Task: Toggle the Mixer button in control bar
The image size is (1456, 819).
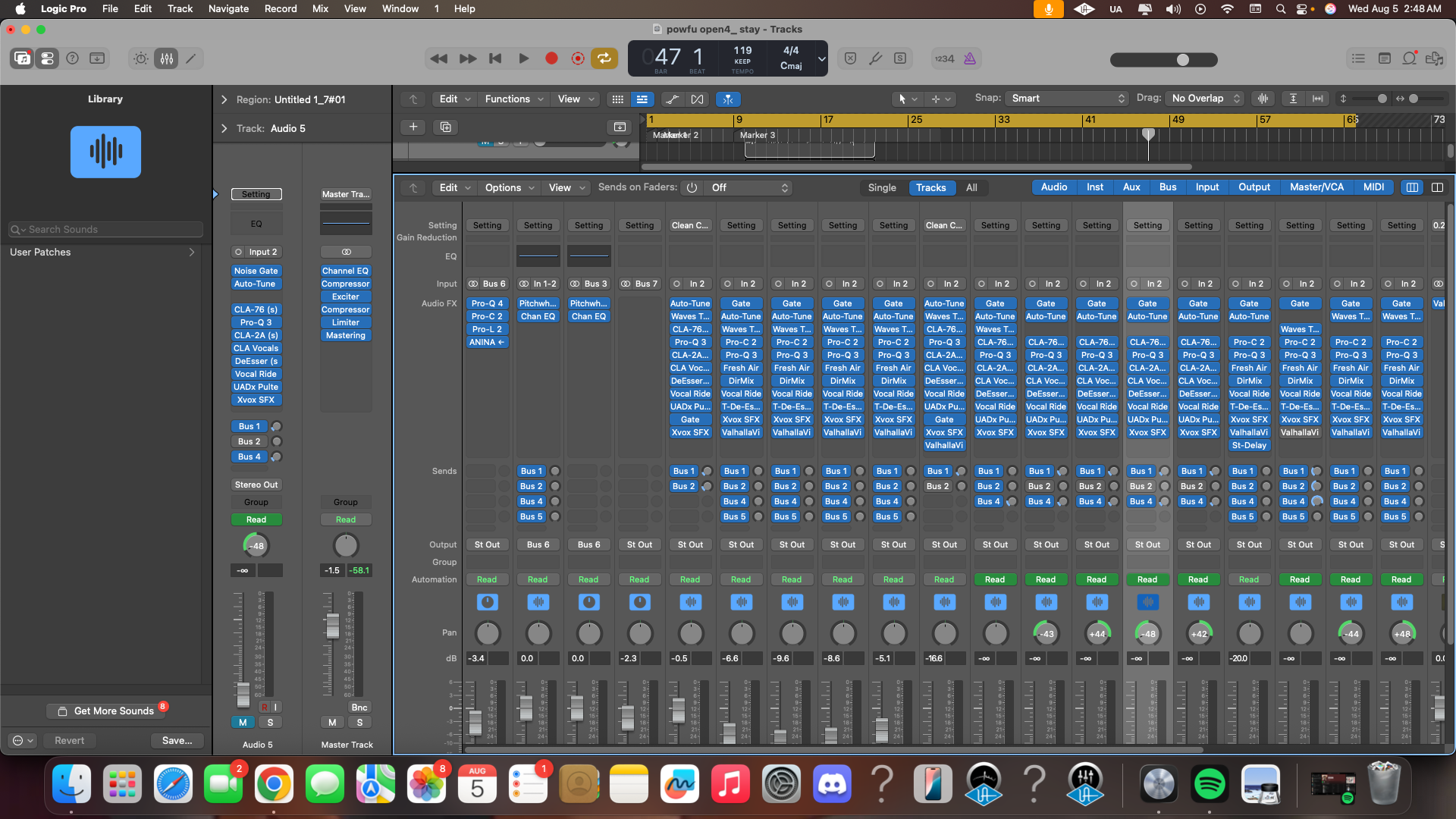Action: pyautogui.click(x=166, y=58)
